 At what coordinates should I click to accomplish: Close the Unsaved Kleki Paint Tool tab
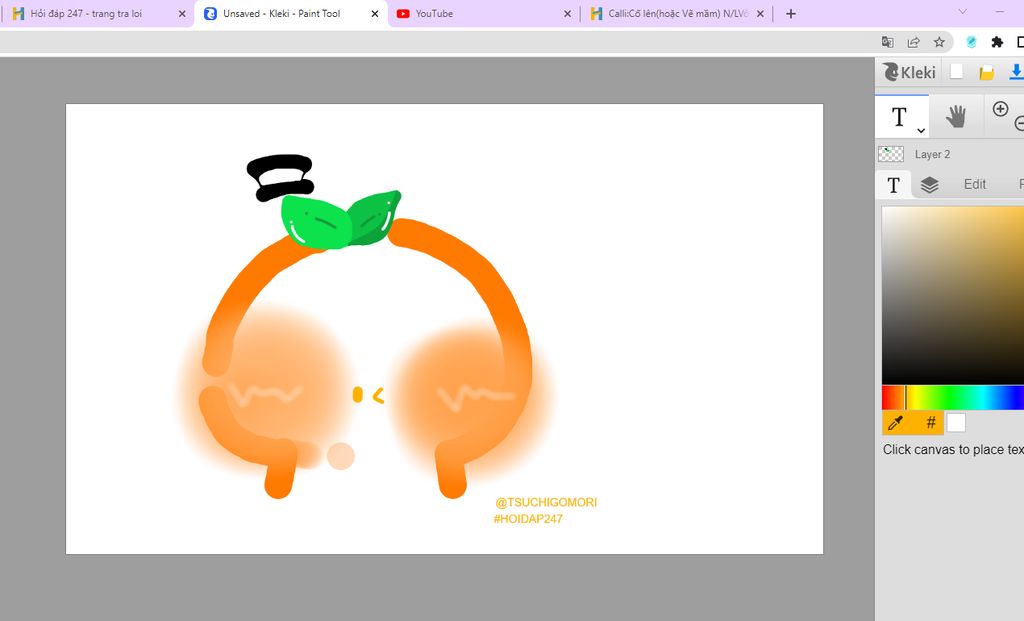[375, 13]
